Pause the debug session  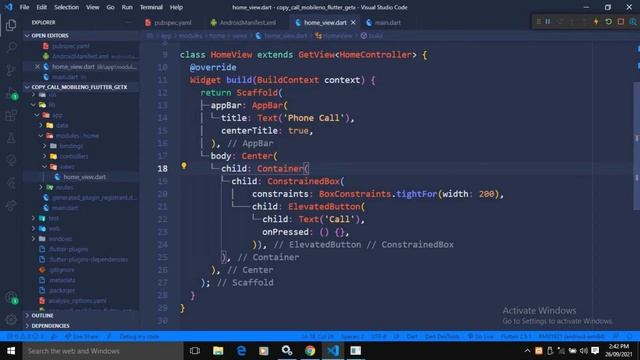pyautogui.click(x=548, y=22)
